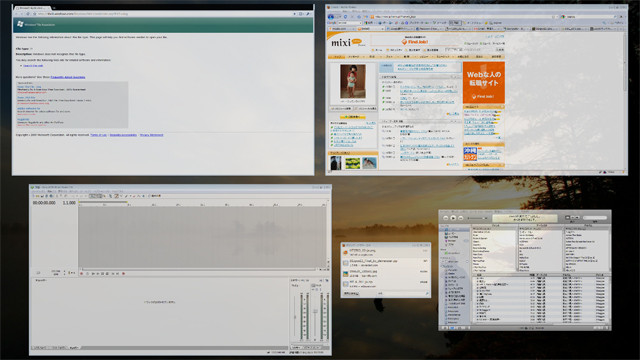The width and height of the screenshot is (640, 360).
Task: Go back with Firefox's back arrow button
Action: [331, 17]
